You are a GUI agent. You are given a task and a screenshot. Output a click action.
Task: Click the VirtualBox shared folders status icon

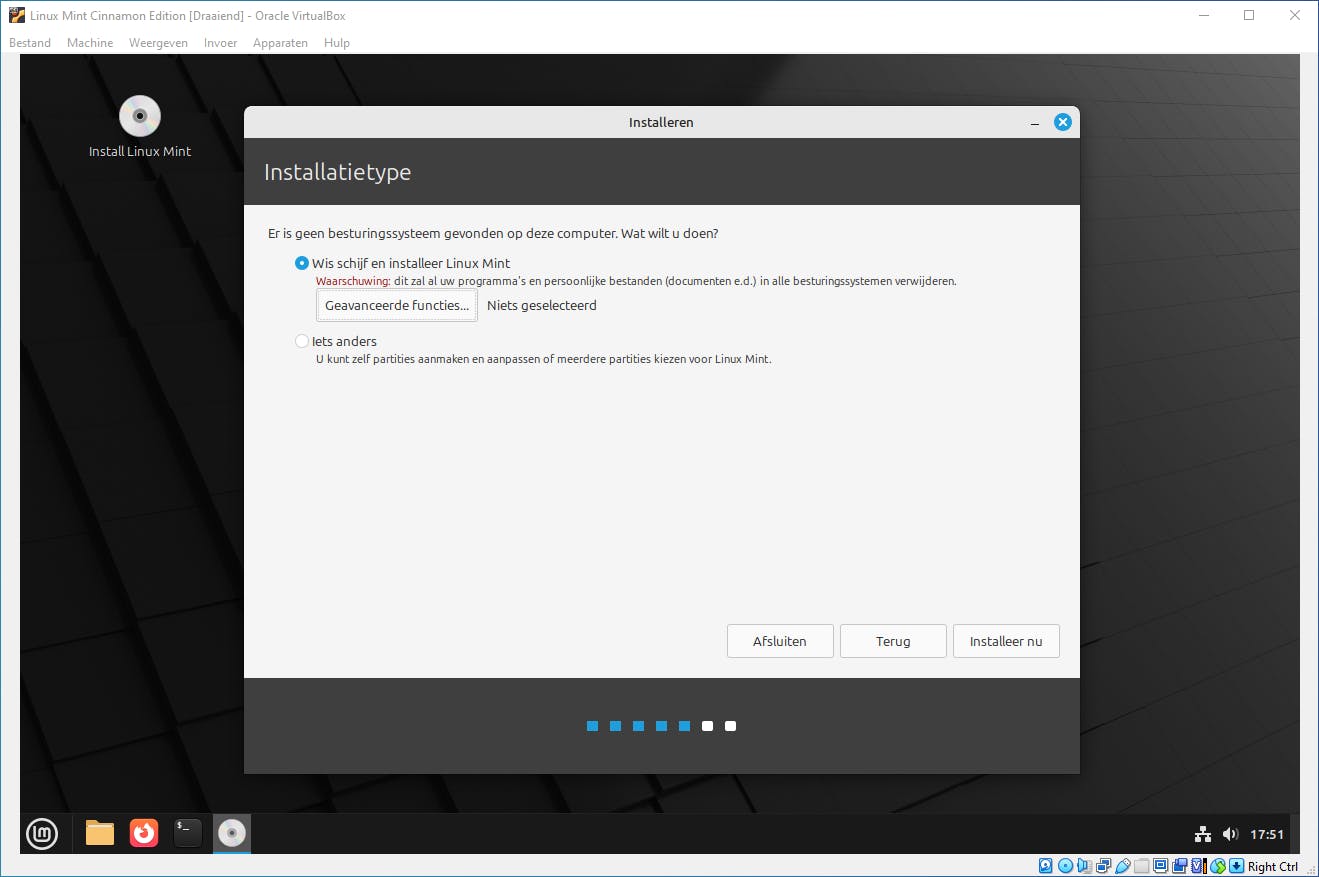point(1141,866)
